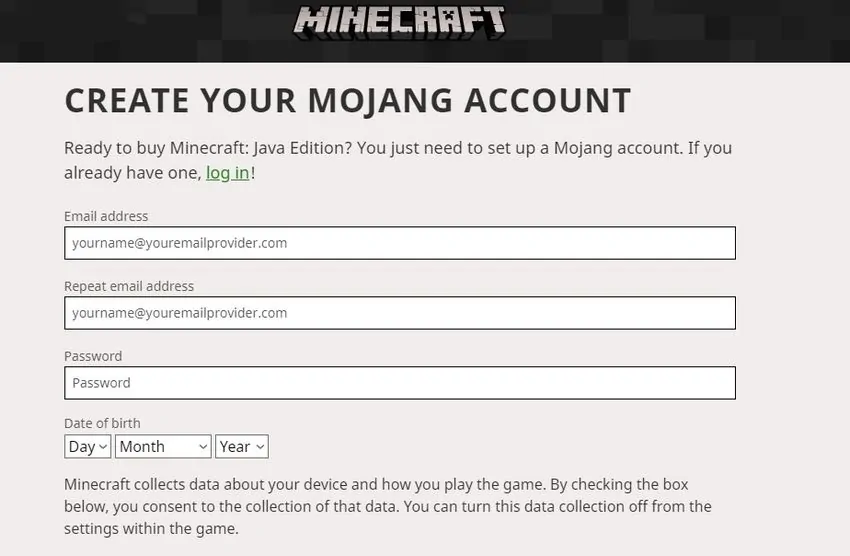
Task: Open the Day dropdown for date of birth
Action: 87,447
